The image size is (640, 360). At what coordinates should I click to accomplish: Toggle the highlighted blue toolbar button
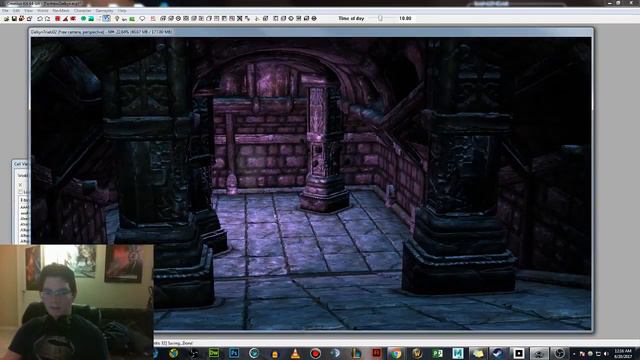[107, 18]
